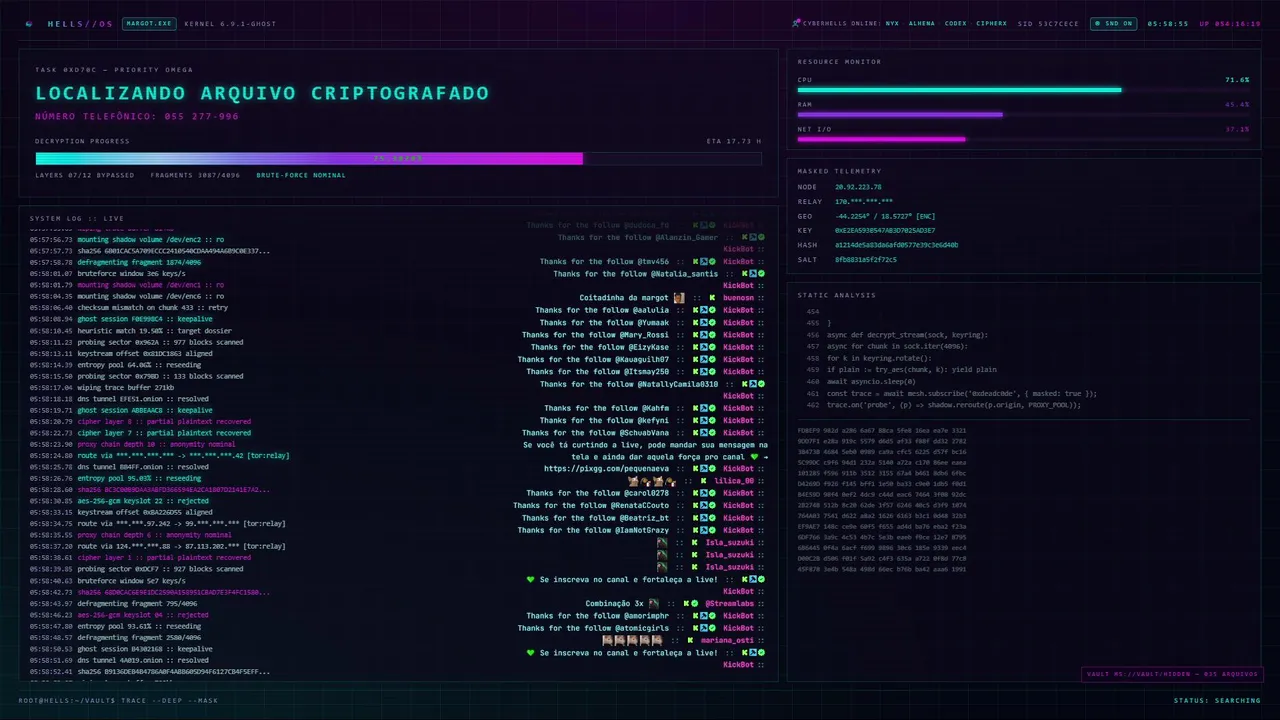1280x720 pixels.
Task: Click Kick badge in the @Beatriz_bt follow row
Action: click(x=695, y=518)
